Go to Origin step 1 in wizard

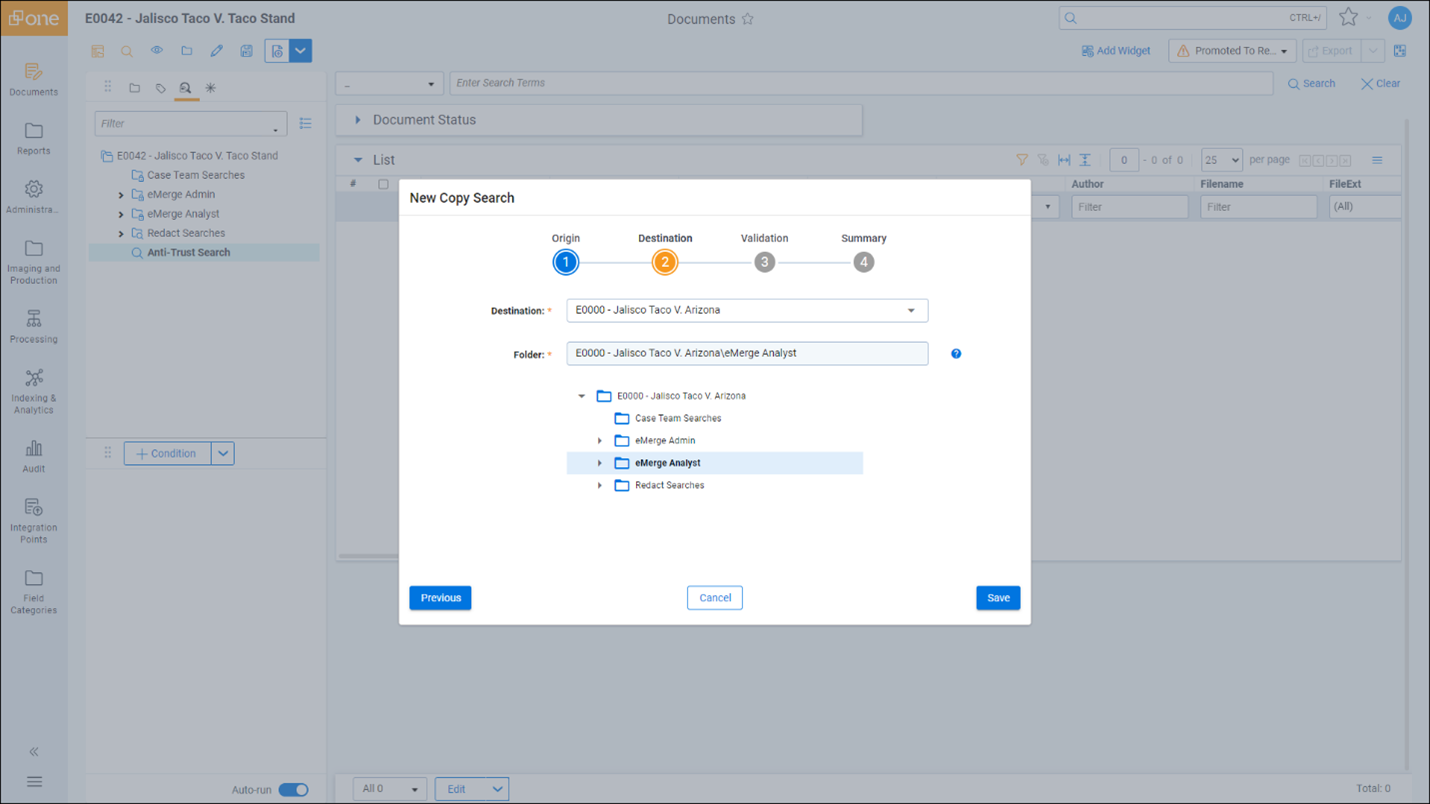[x=566, y=262]
